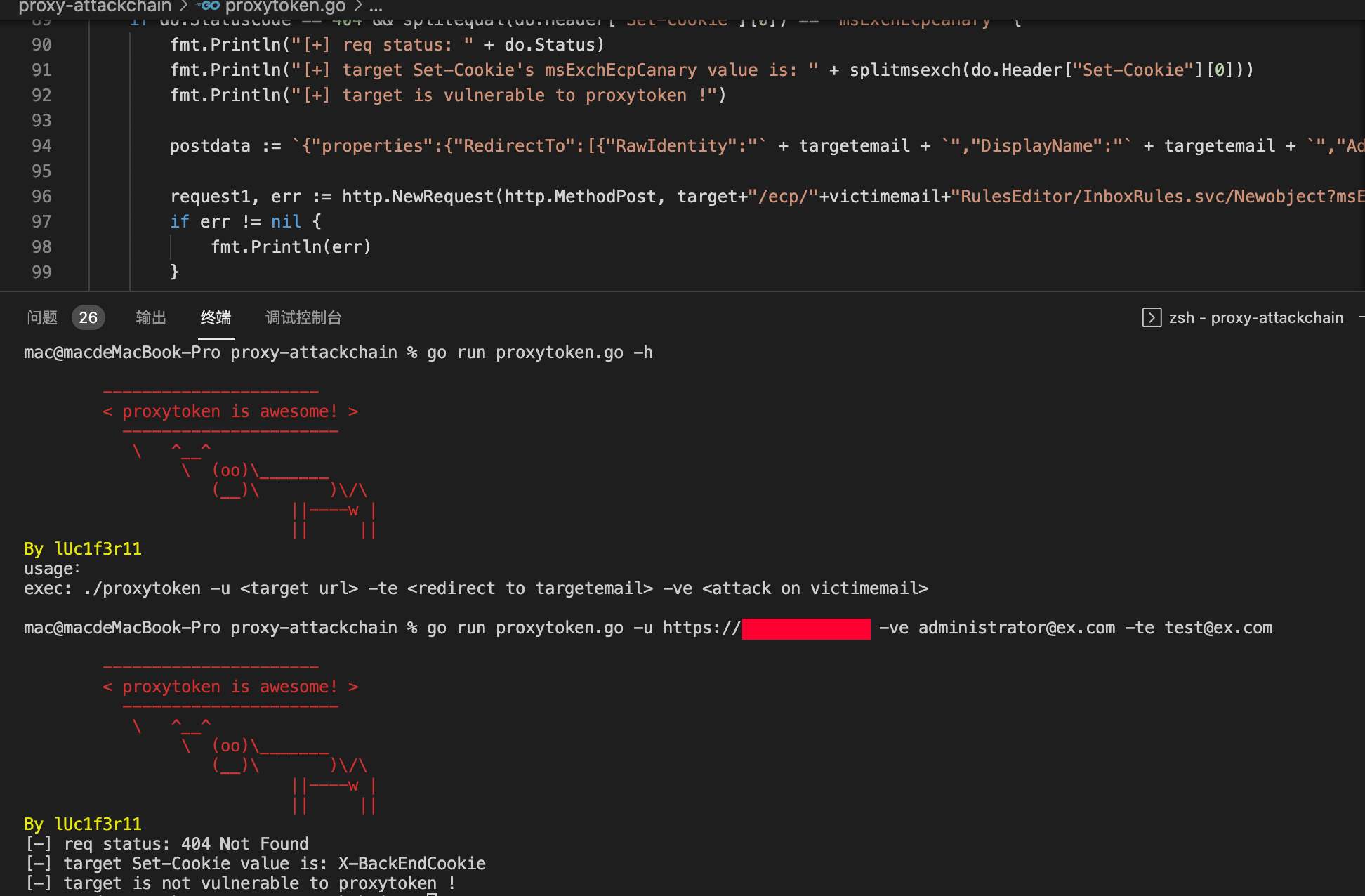Open proxy-attackchain folder breadcrumb

coord(95,6)
